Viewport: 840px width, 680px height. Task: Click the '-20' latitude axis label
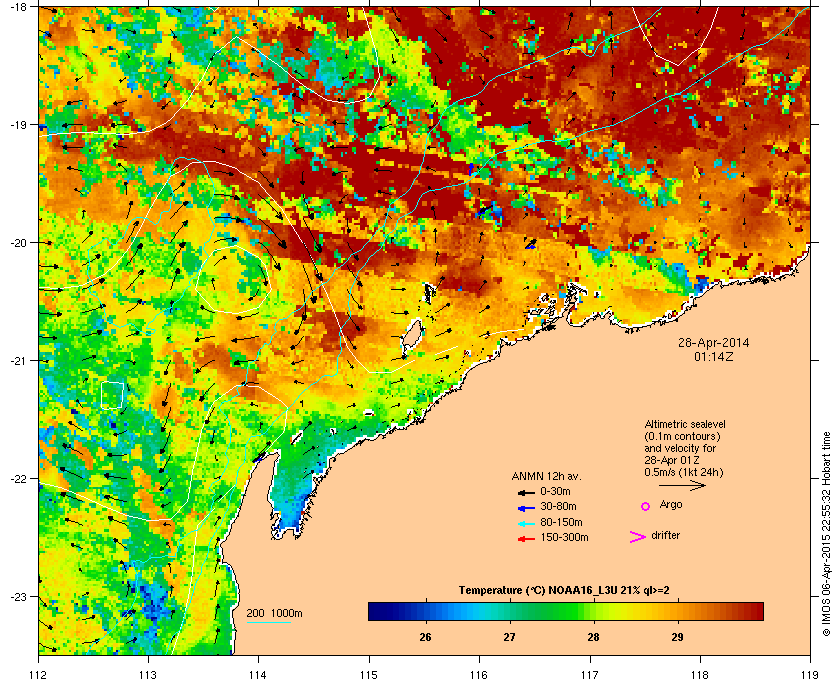tap(19, 243)
